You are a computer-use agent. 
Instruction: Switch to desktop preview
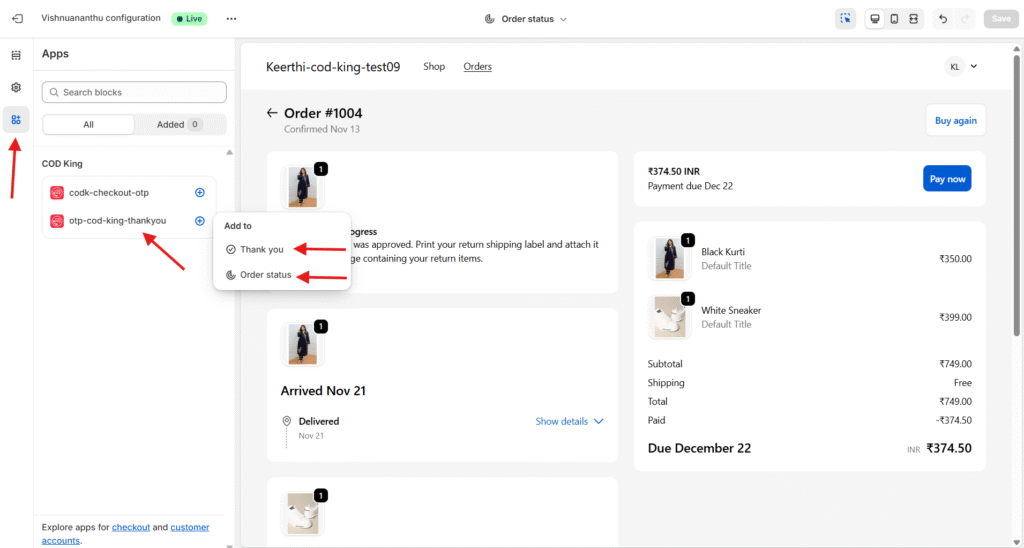pos(875,19)
